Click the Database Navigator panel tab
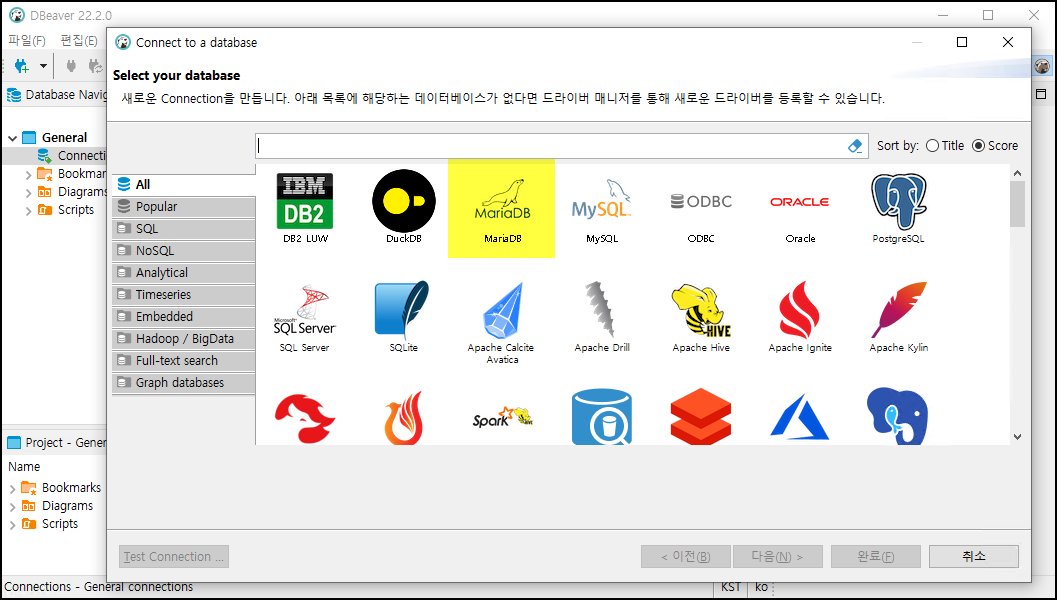 57,95
